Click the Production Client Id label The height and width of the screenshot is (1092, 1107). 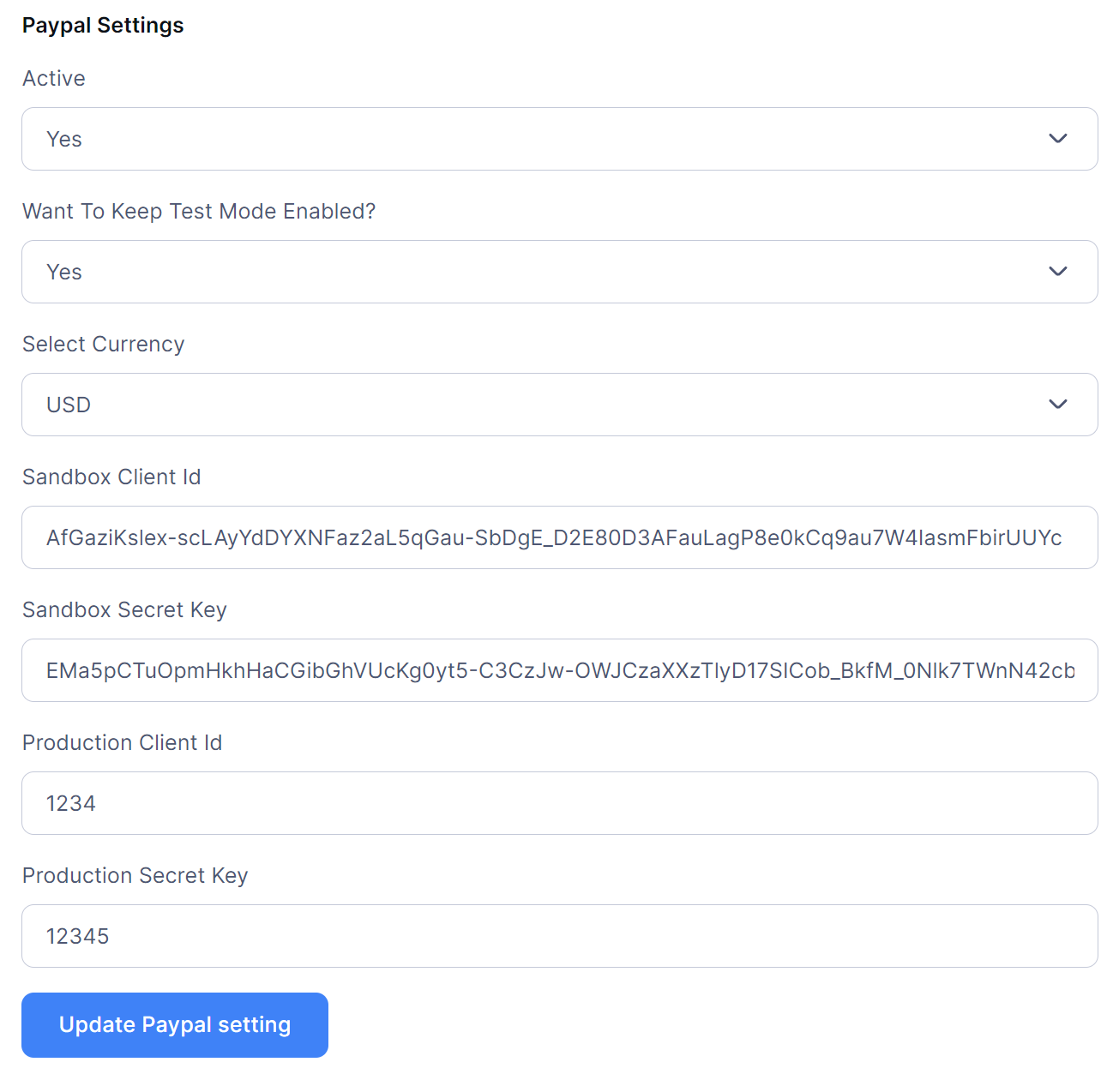click(123, 743)
